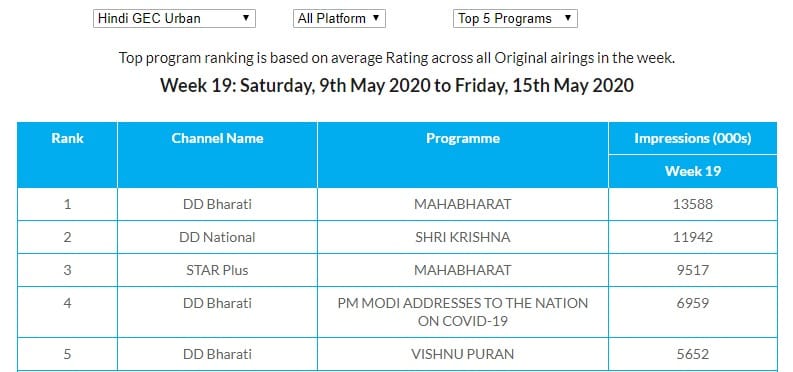Click the VISHNU PURAN programme cell
This screenshot has width=793, height=372.
(463, 354)
